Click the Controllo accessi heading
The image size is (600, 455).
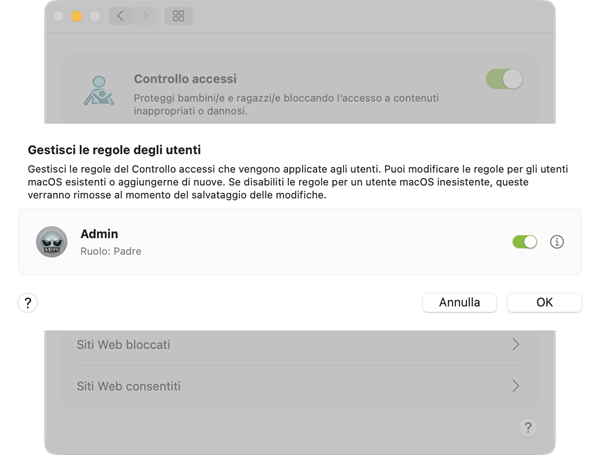point(185,79)
